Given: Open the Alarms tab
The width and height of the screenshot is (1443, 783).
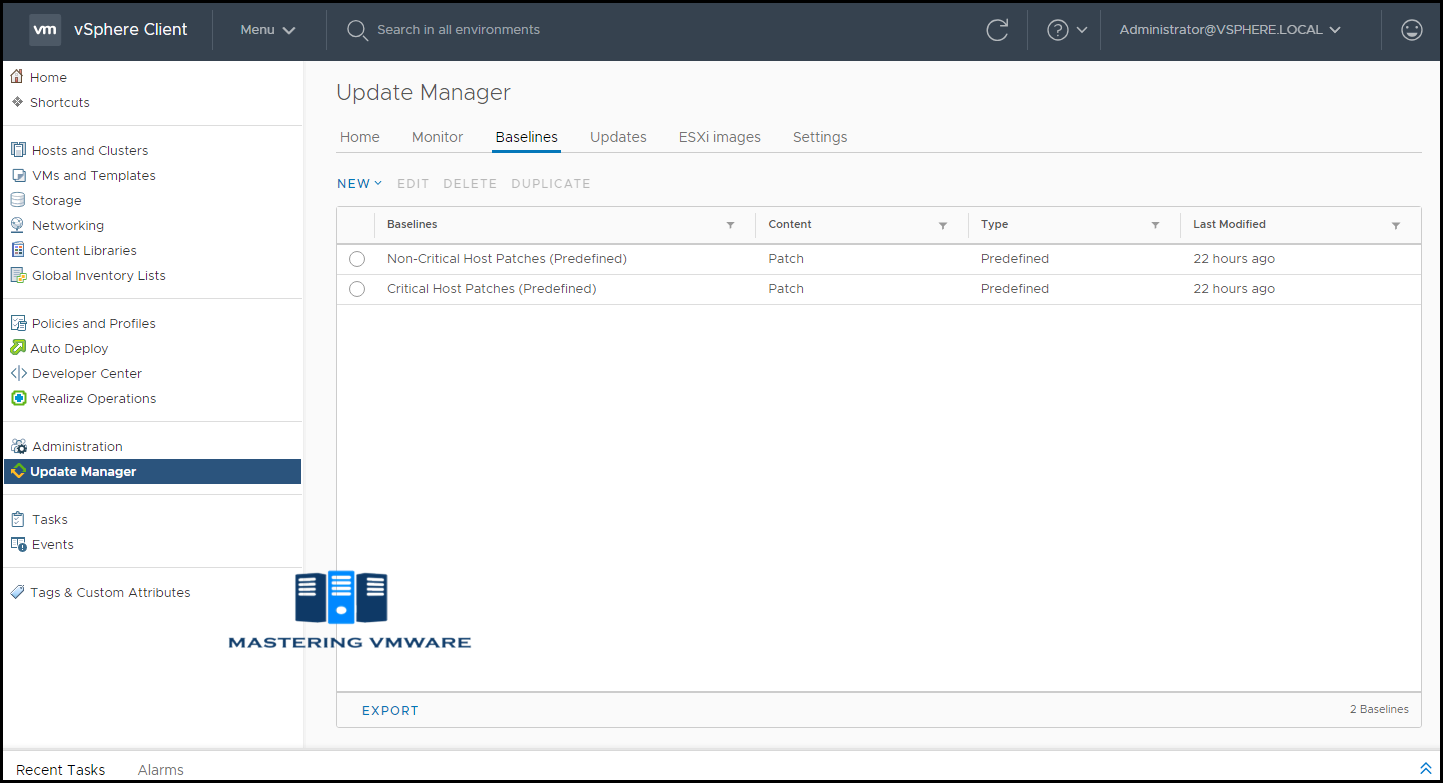Looking at the screenshot, I should pos(161,770).
